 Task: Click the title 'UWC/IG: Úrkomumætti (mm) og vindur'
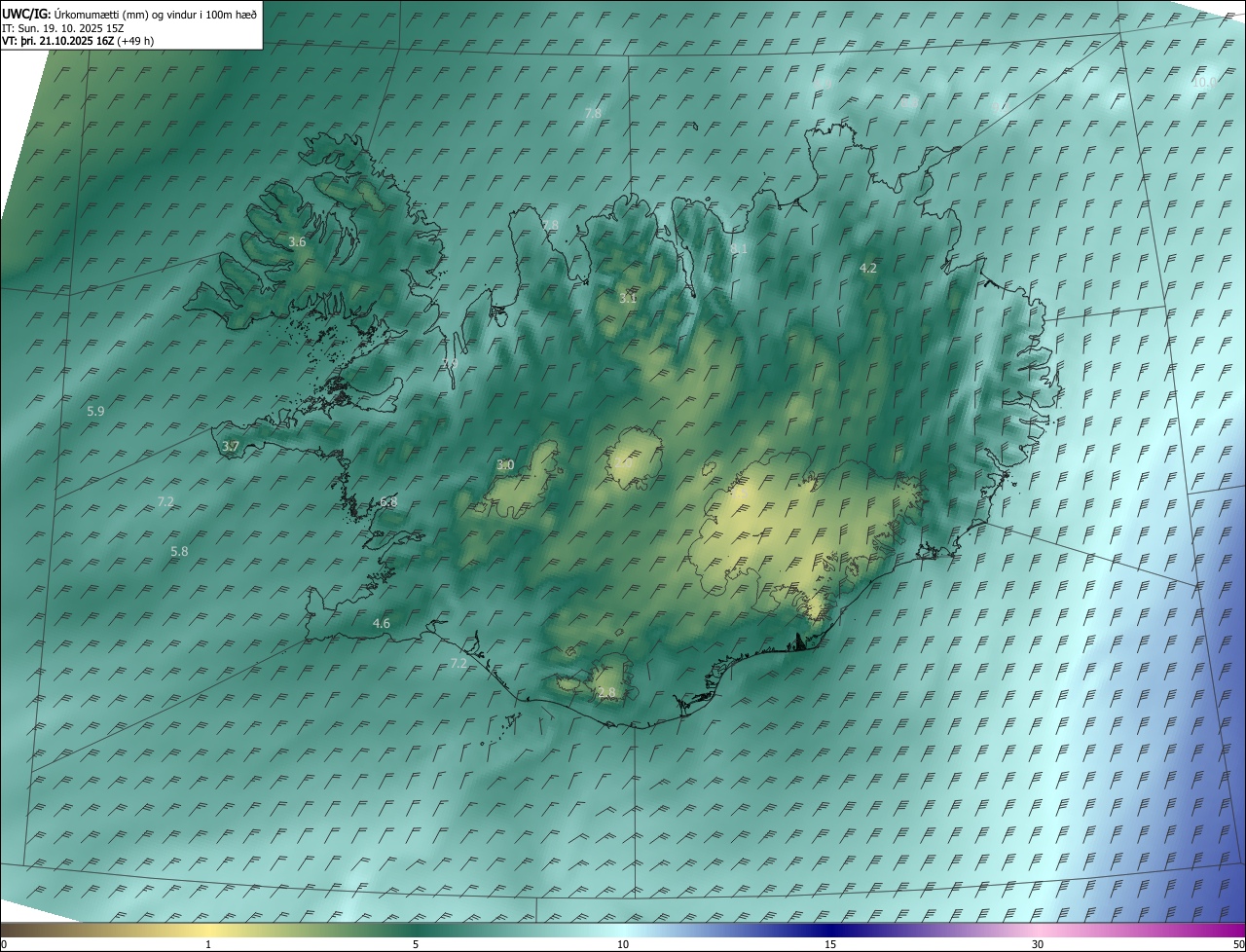[129, 14]
